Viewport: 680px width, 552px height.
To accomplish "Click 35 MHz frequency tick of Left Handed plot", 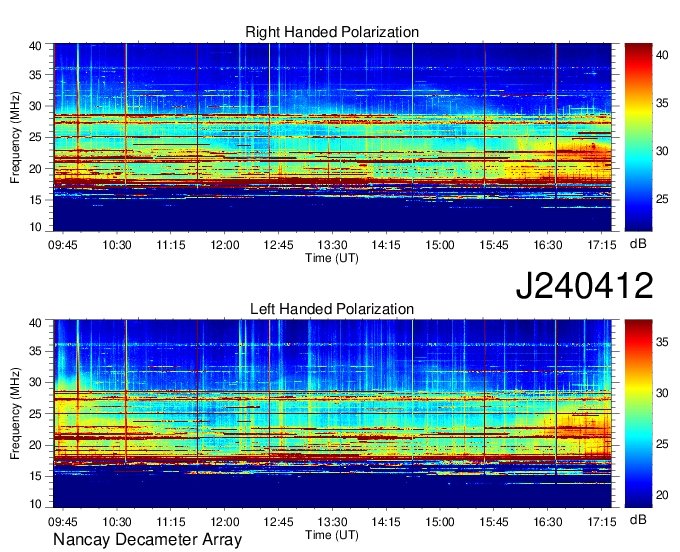I will click(35, 351).
